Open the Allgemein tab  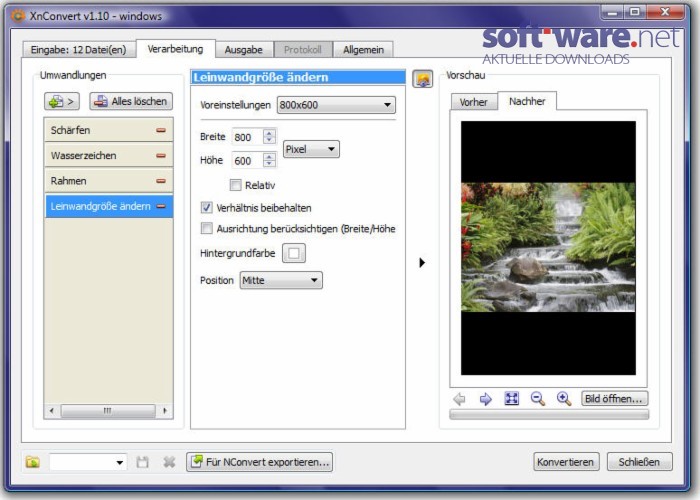coord(363,50)
